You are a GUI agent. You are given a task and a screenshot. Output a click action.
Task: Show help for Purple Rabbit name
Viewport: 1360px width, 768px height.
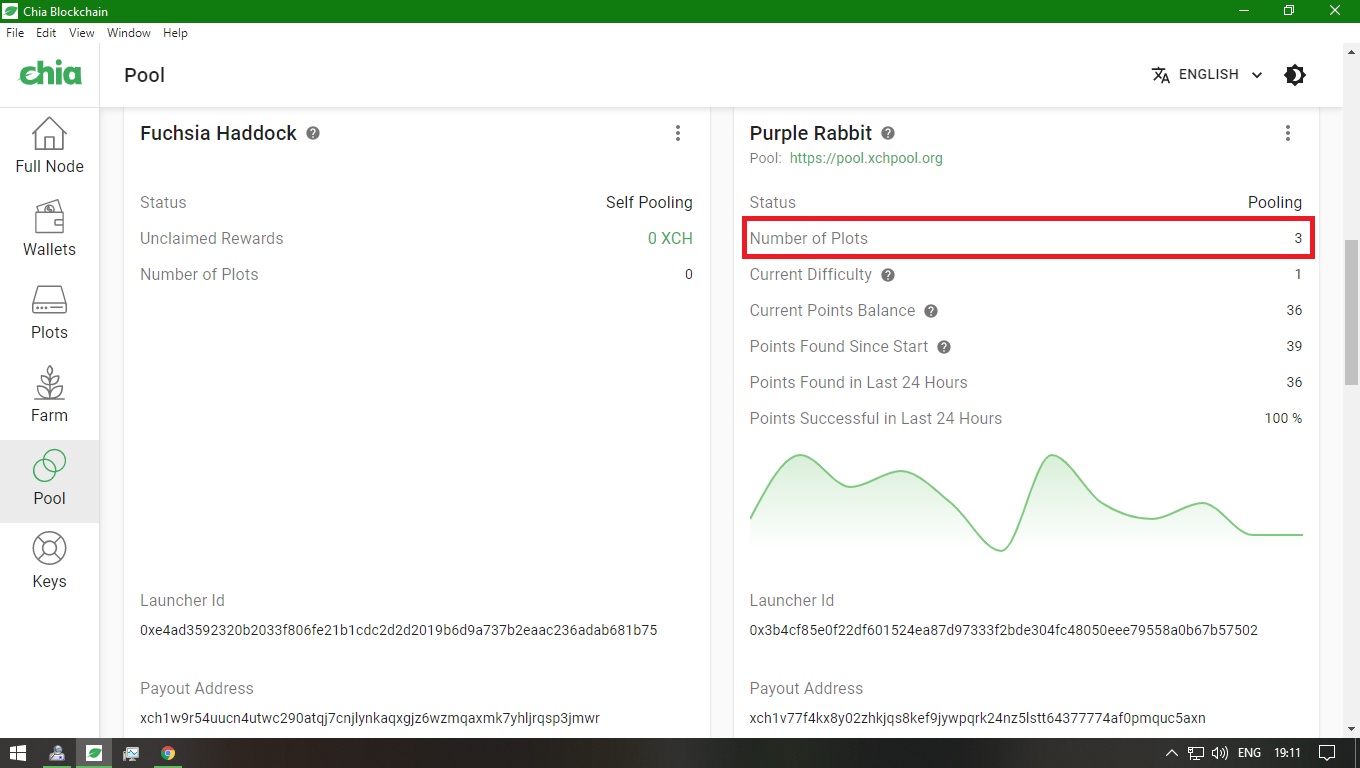888,133
